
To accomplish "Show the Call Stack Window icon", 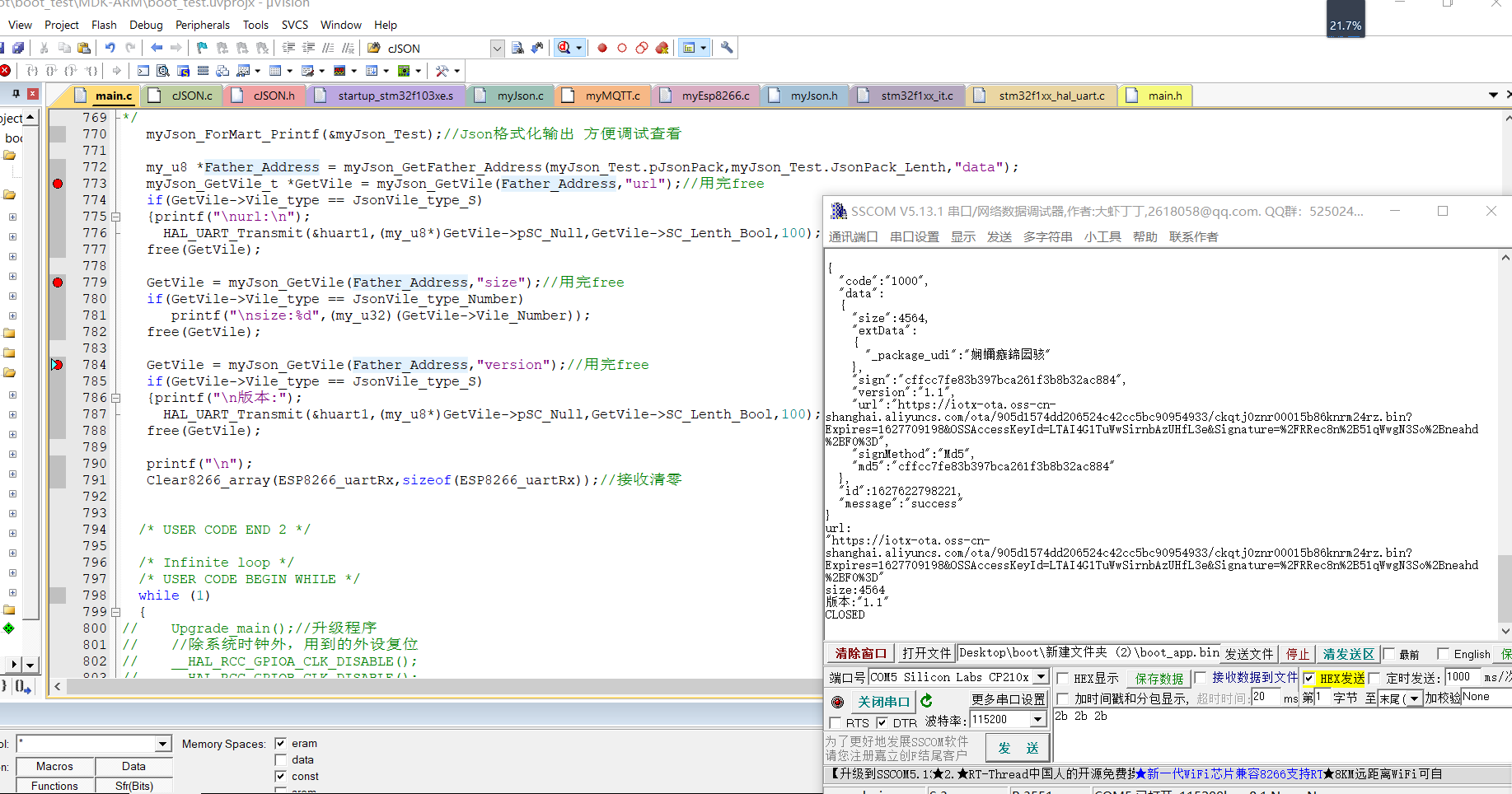I will pyautogui.click(x=222, y=71).
